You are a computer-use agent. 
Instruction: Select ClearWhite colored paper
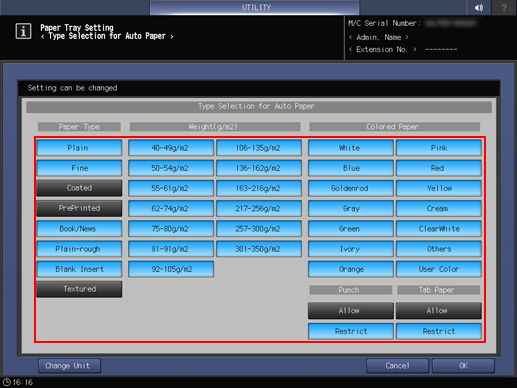click(439, 229)
